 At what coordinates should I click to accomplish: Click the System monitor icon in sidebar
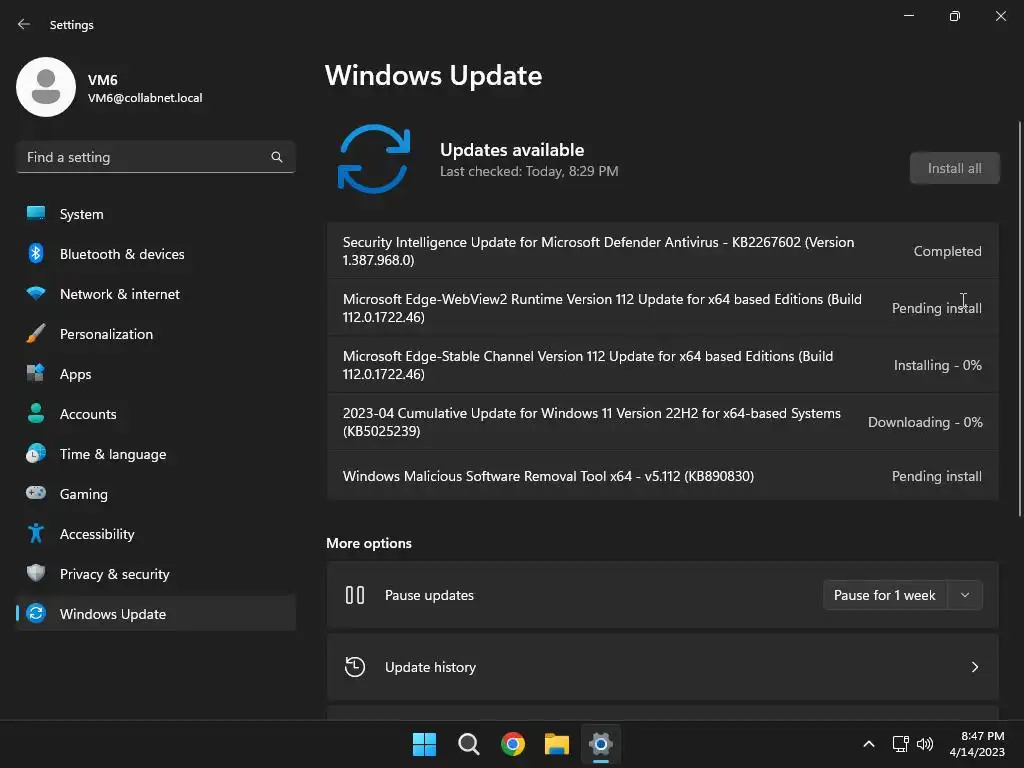(x=36, y=213)
